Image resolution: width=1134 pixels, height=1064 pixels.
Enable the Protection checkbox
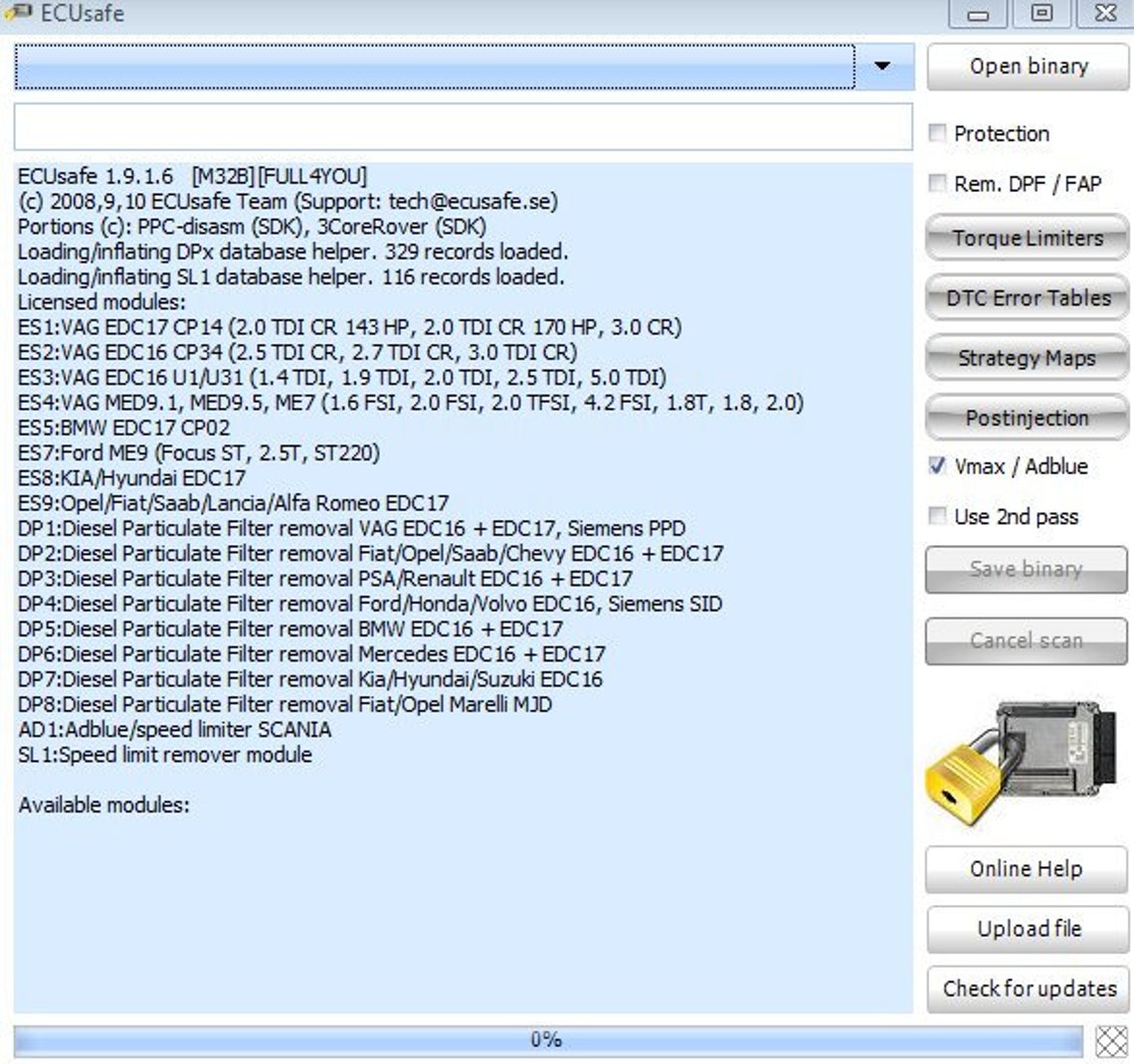[936, 133]
